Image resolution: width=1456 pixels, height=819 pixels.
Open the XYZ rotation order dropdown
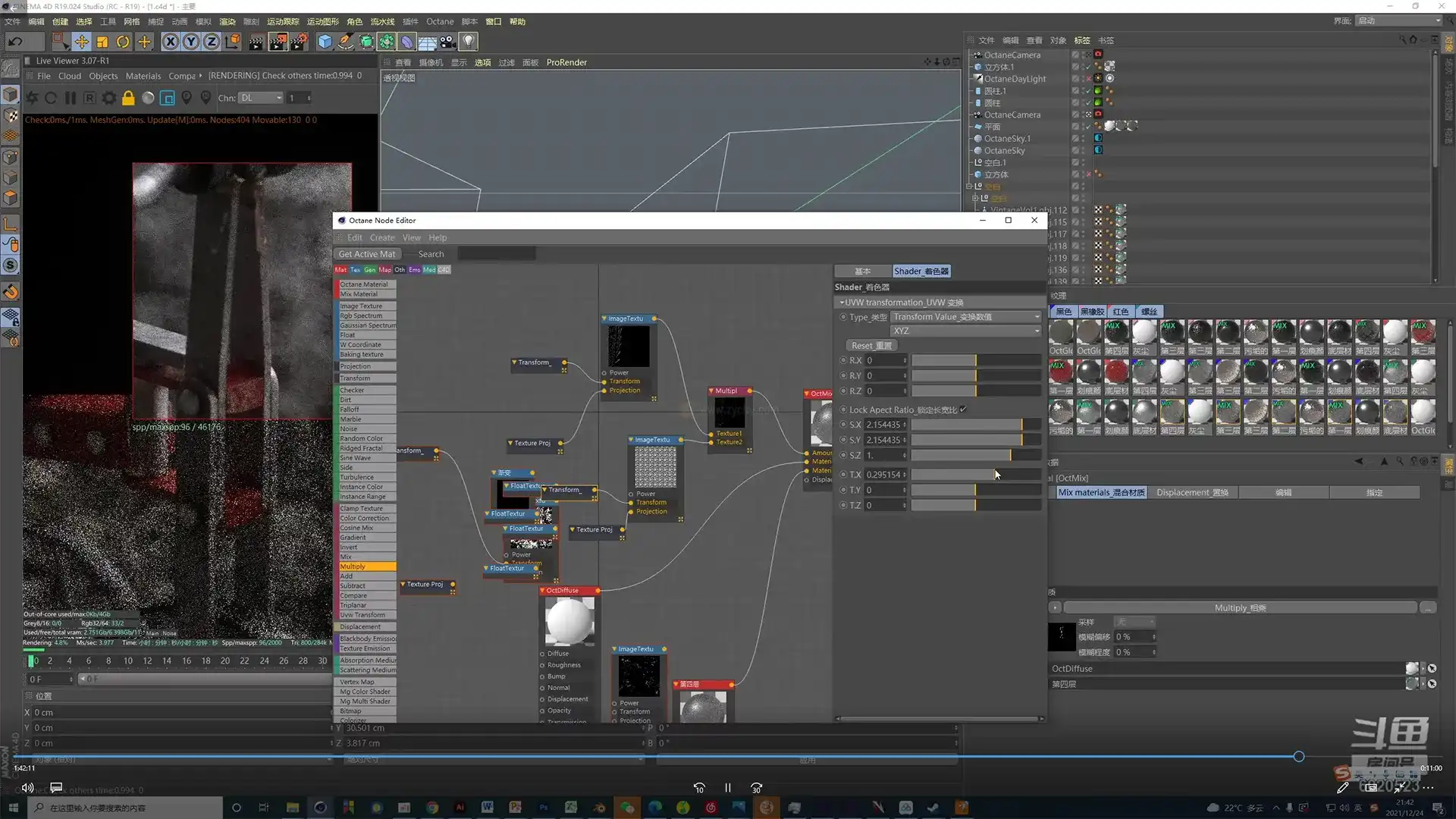966,331
